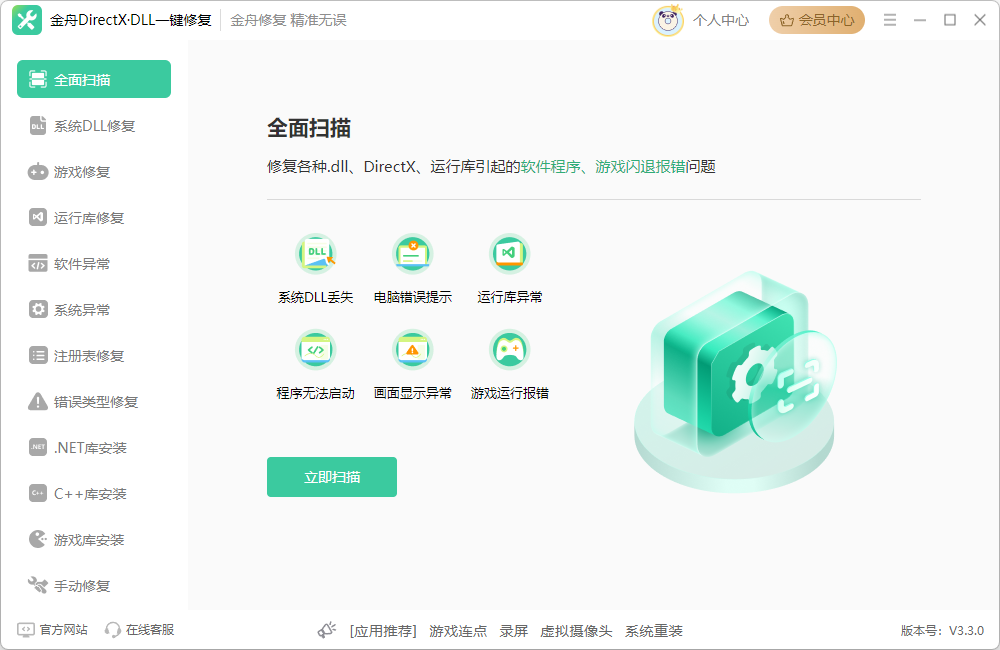Select the 程序无法启动 code icon
Viewport: 1000px width, 650px height.
(316, 349)
